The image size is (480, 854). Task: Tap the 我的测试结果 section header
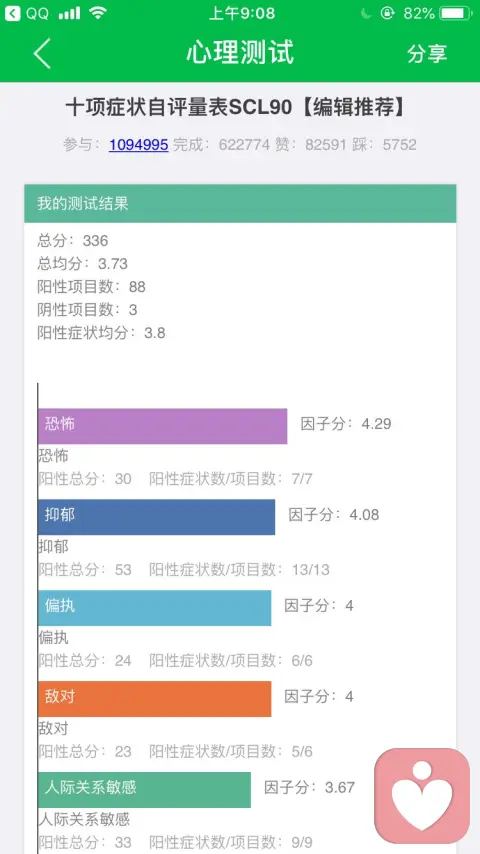coord(240,204)
